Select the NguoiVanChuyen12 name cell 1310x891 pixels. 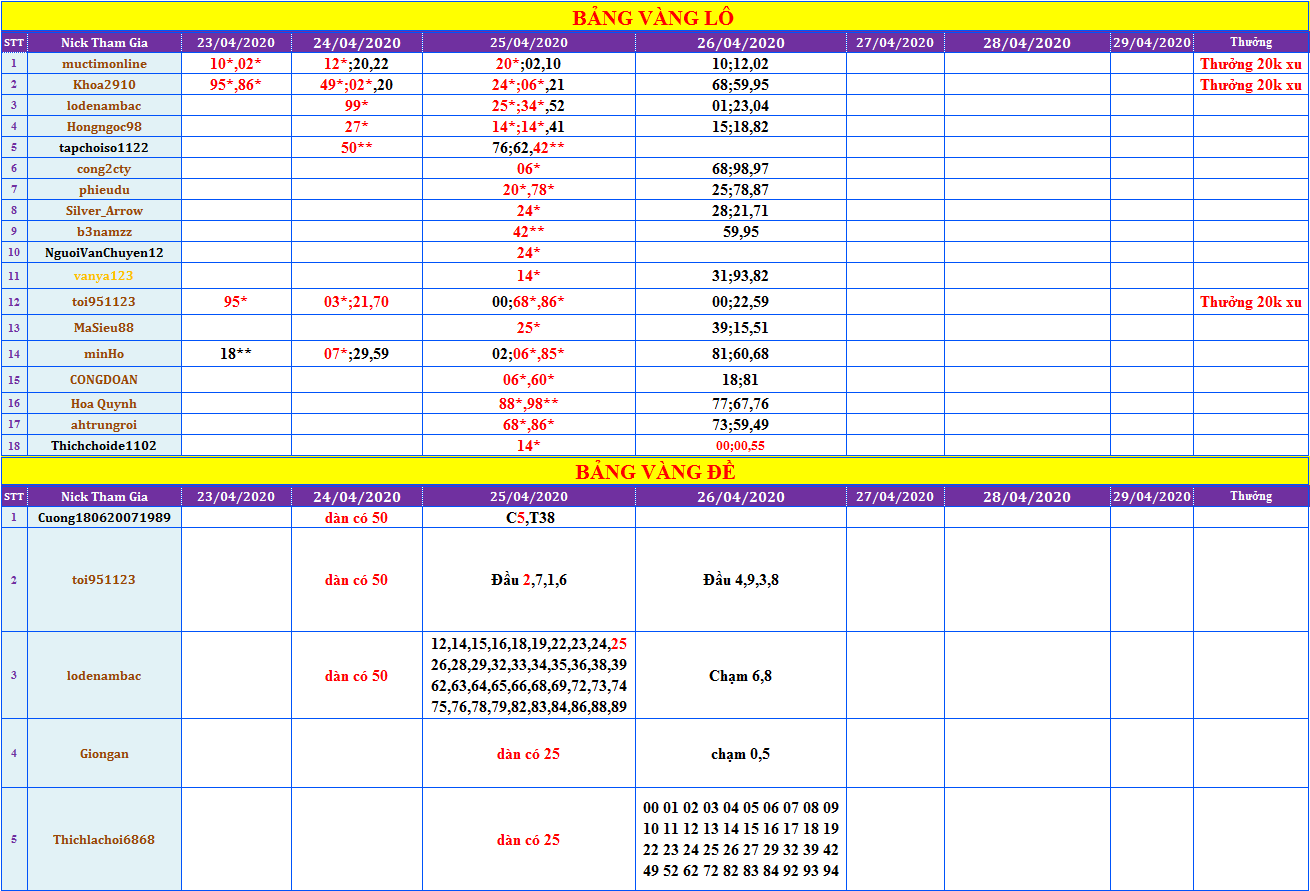click(x=104, y=253)
